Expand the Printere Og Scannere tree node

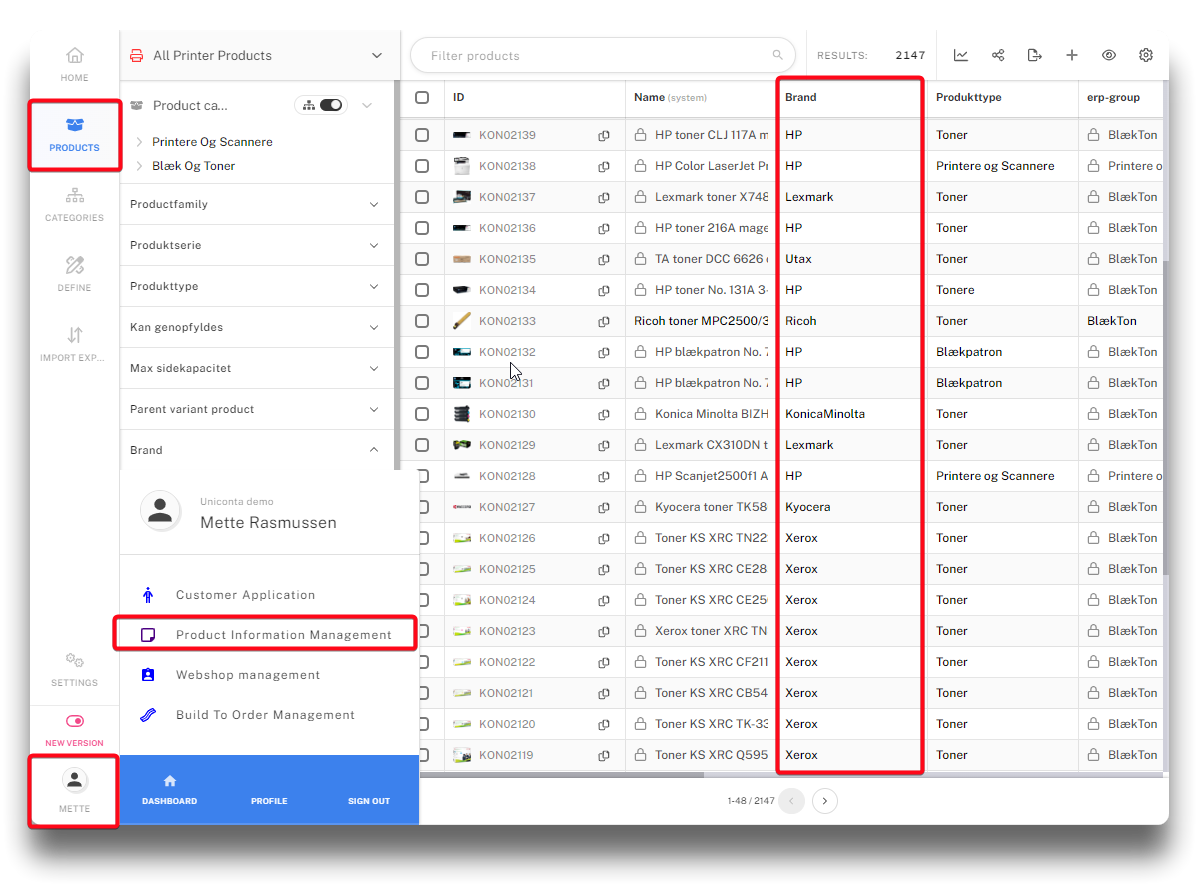(139, 142)
